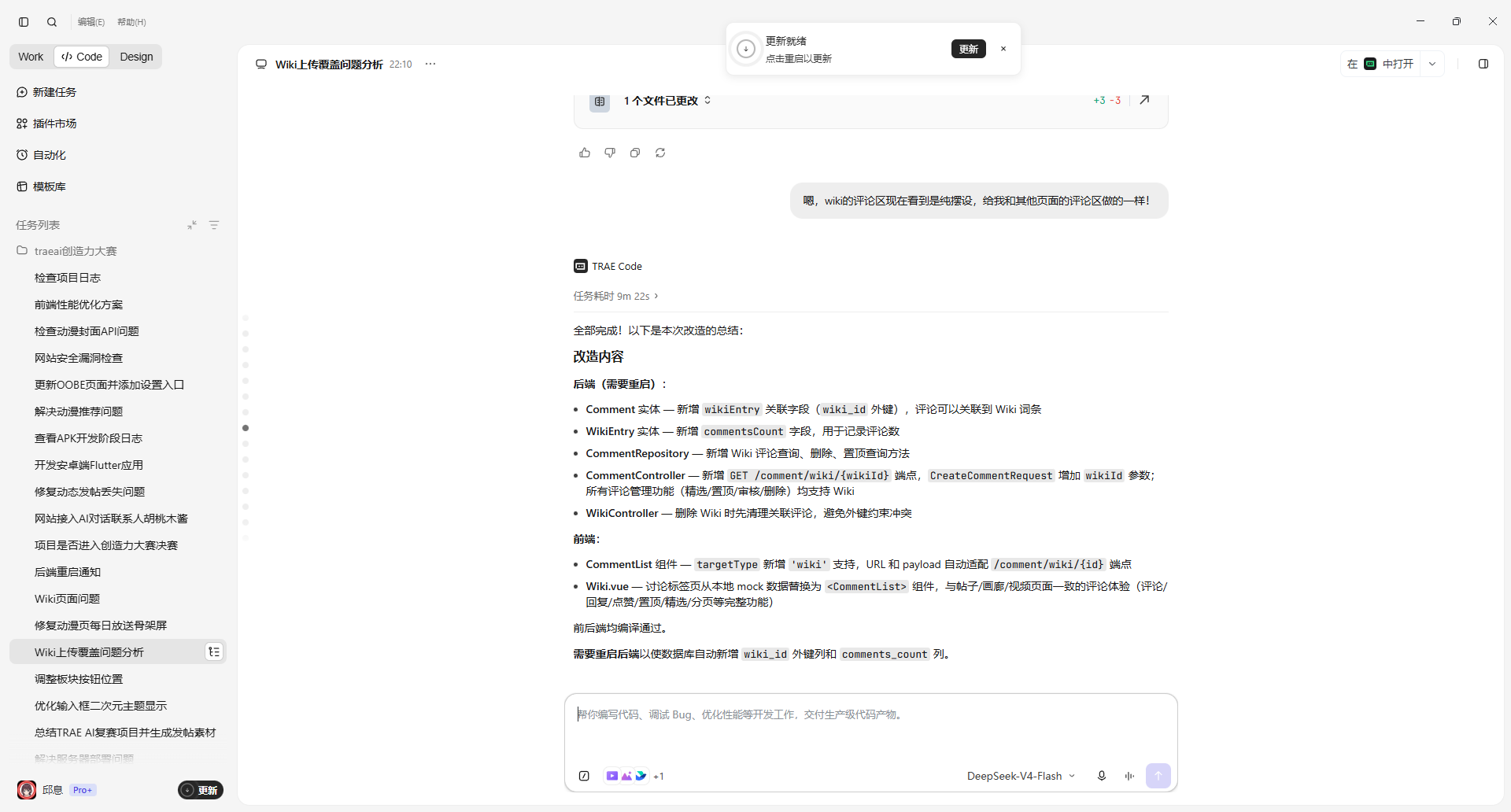Click the slash command icon in the input box

click(x=584, y=776)
